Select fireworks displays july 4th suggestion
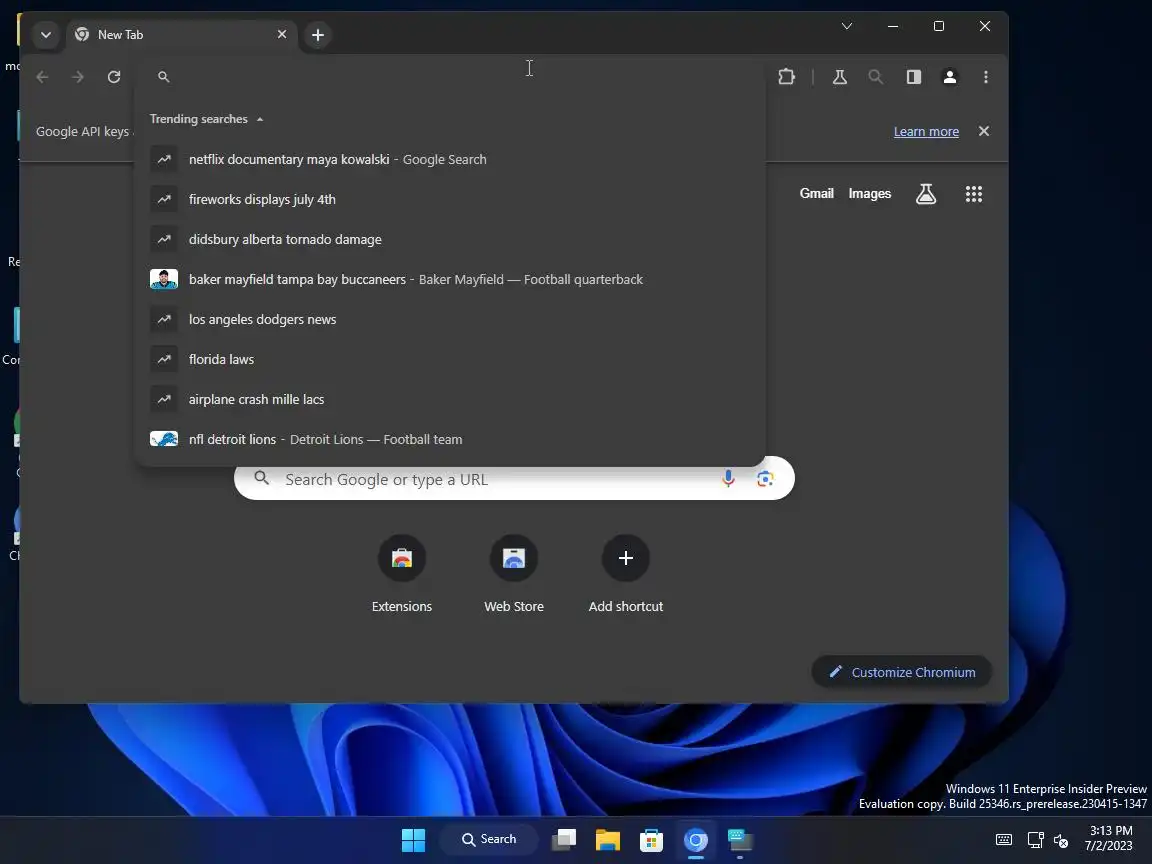This screenshot has height=864, width=1152. pyautogui.click(x=450, y=199)
